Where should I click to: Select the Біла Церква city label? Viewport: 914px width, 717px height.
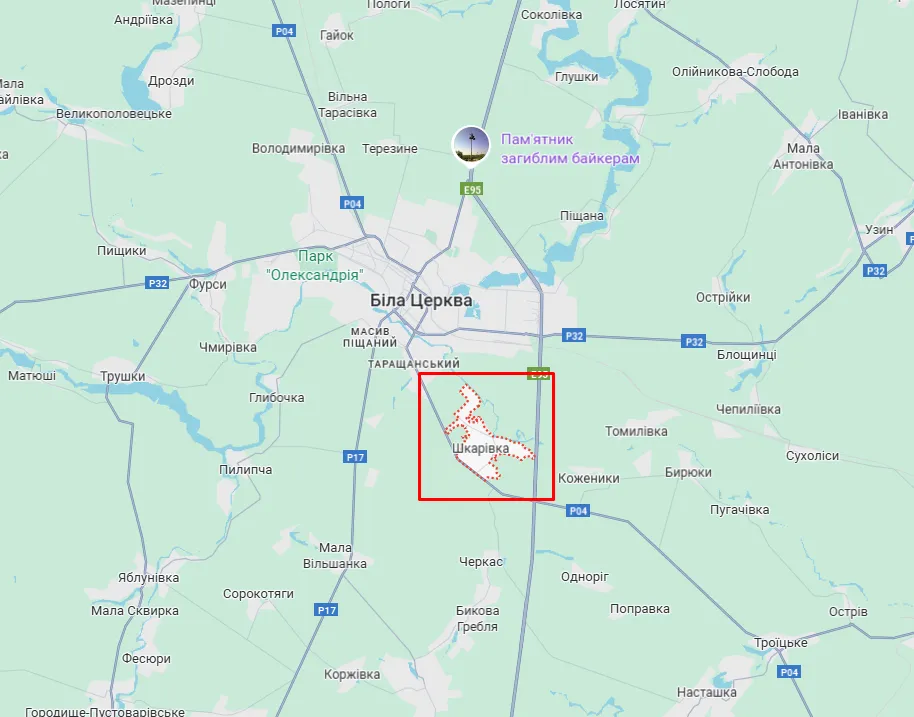(421, 300)
